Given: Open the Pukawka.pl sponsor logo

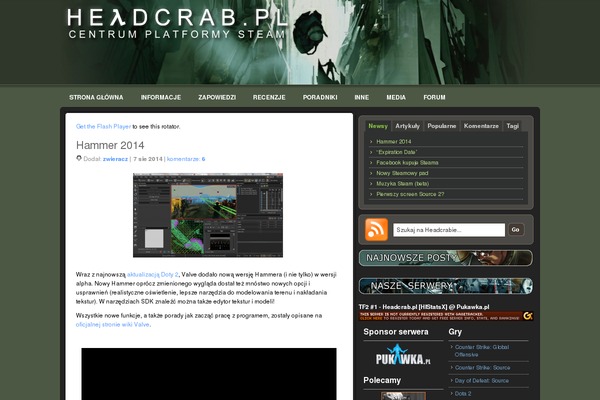Looking at the screenshot, I should click(x=401, y=357).
